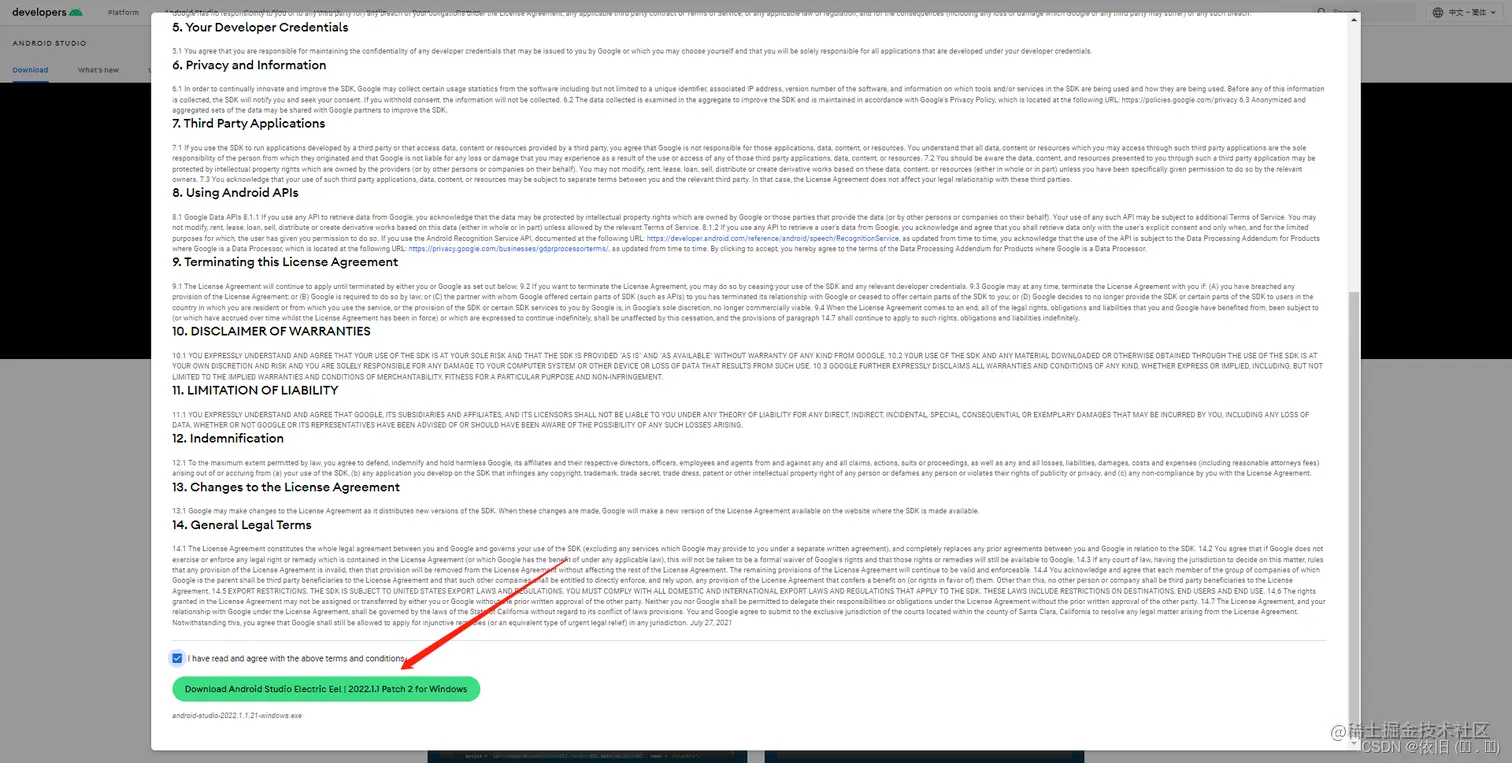Open the gdprprocessorterms privacy link
This screenshot has width=1512, height=763.
pyautogui.click(x=508, y=249)
